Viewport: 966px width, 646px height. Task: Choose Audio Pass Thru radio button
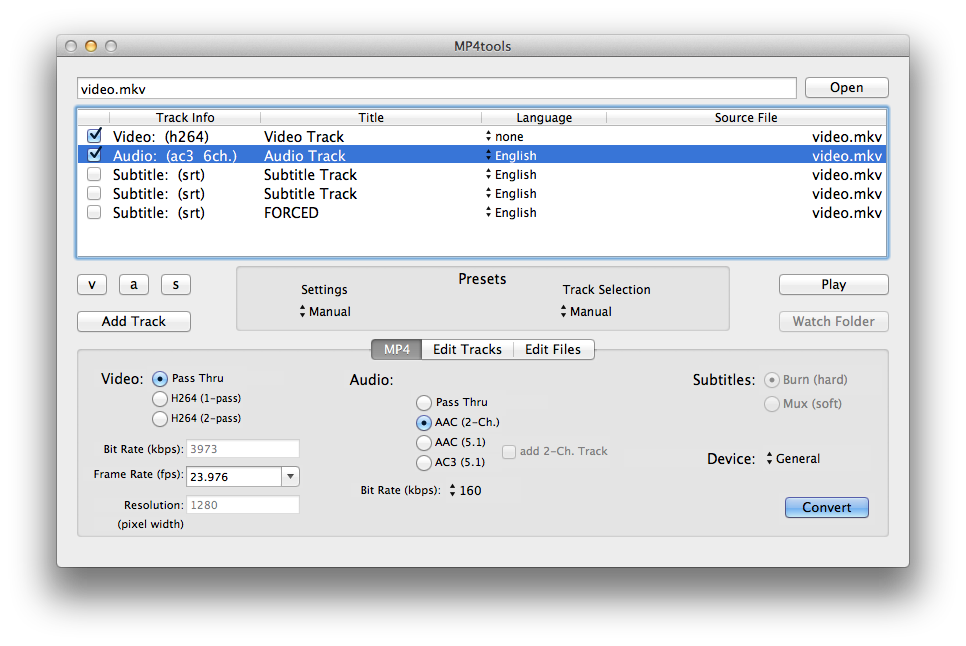coord(424,403)
